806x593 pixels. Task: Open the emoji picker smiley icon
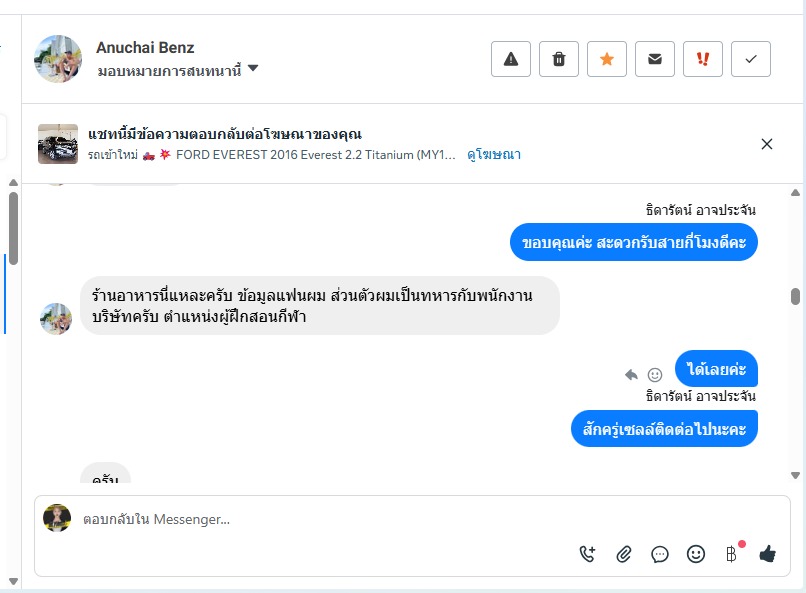696,553
